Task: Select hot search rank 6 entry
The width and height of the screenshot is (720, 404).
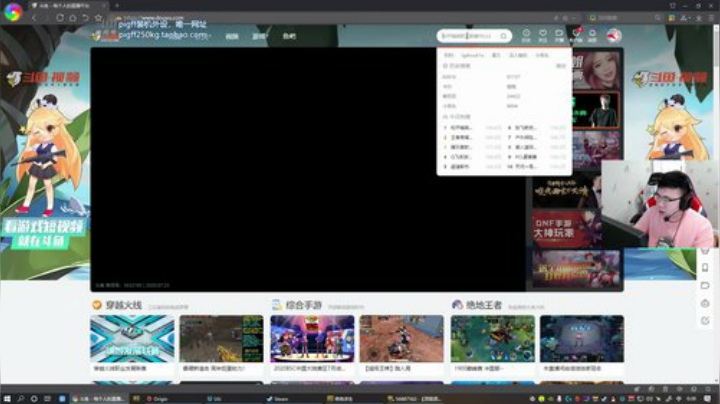Action: [x=536, y=128]
